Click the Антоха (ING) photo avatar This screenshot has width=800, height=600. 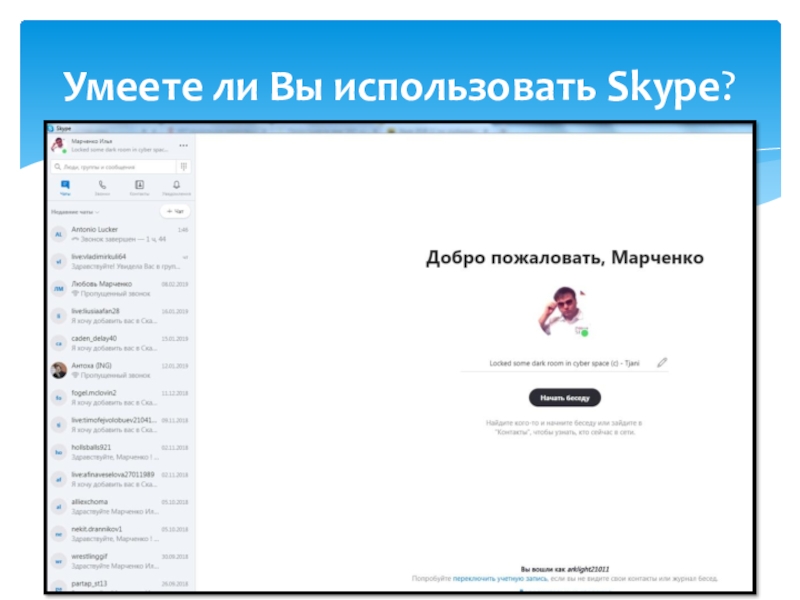pos(59,370)
